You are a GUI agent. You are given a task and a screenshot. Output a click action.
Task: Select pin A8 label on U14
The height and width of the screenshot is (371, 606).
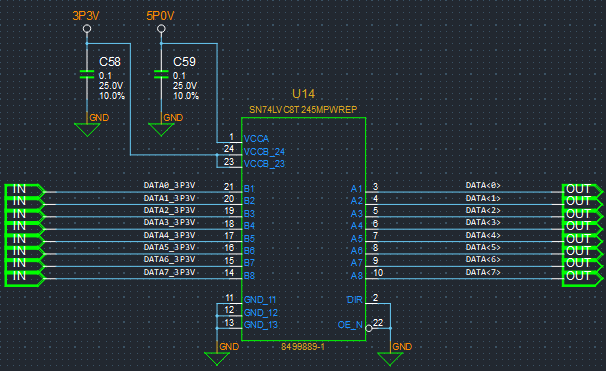356,276
